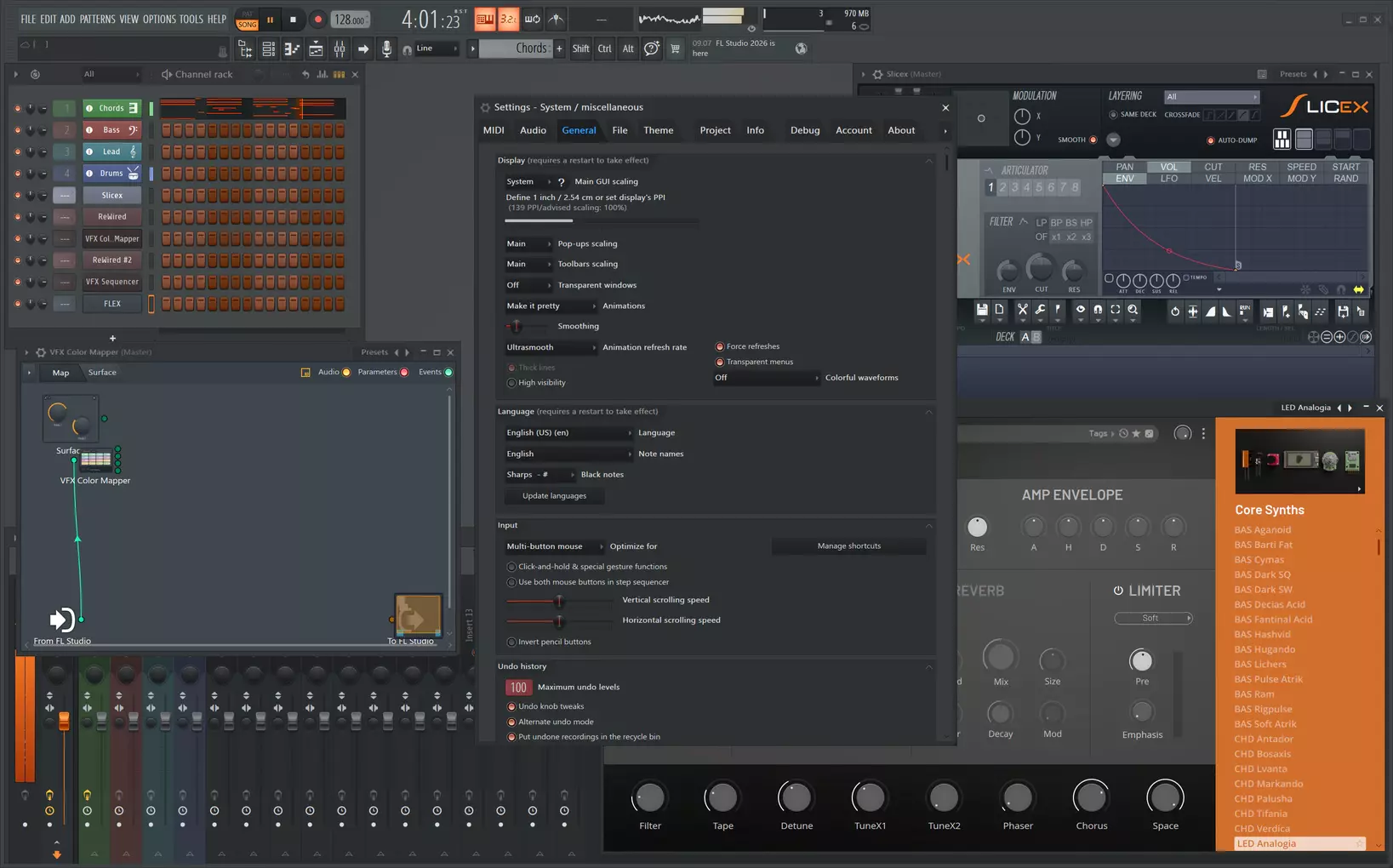Click the shopping cart icon
This screenshot has height=868, width=1393.
tap(675, 49)
